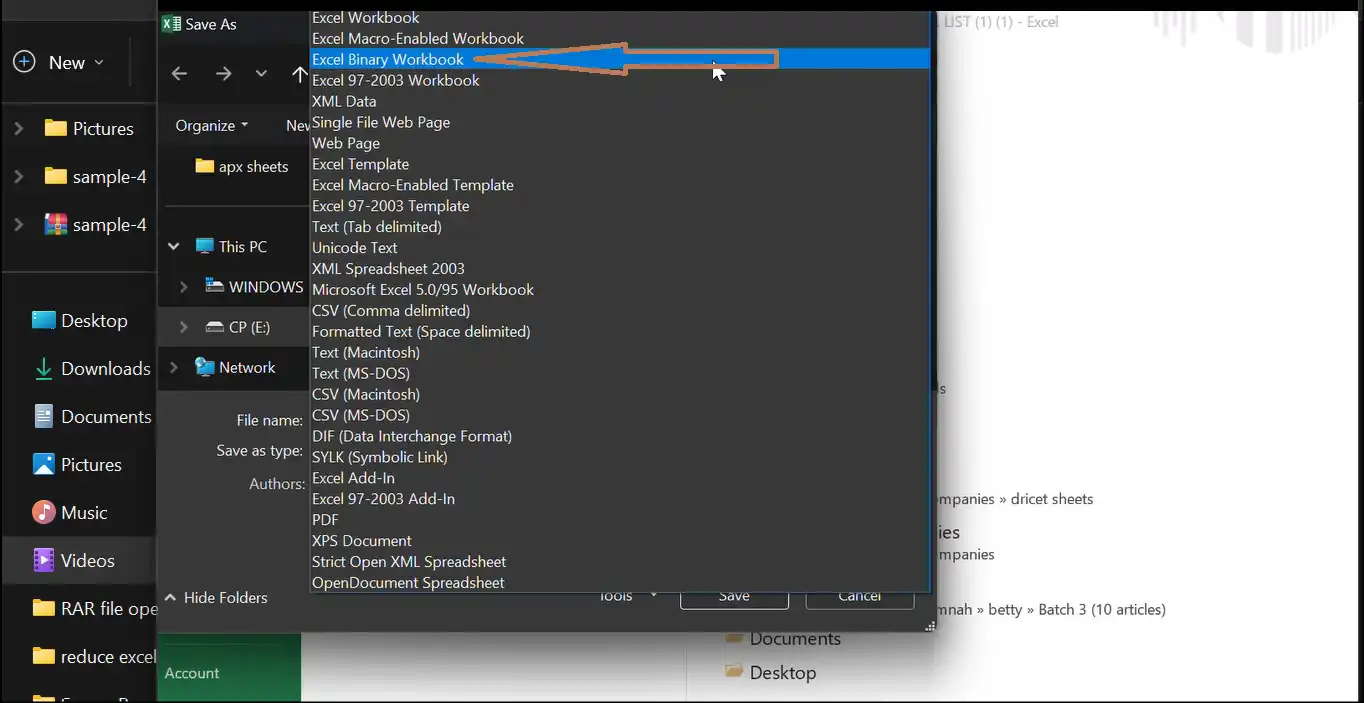The image size is (1364, 703).
Task: Open Documents in Explorer sidebar
Action: pos(92,417)
